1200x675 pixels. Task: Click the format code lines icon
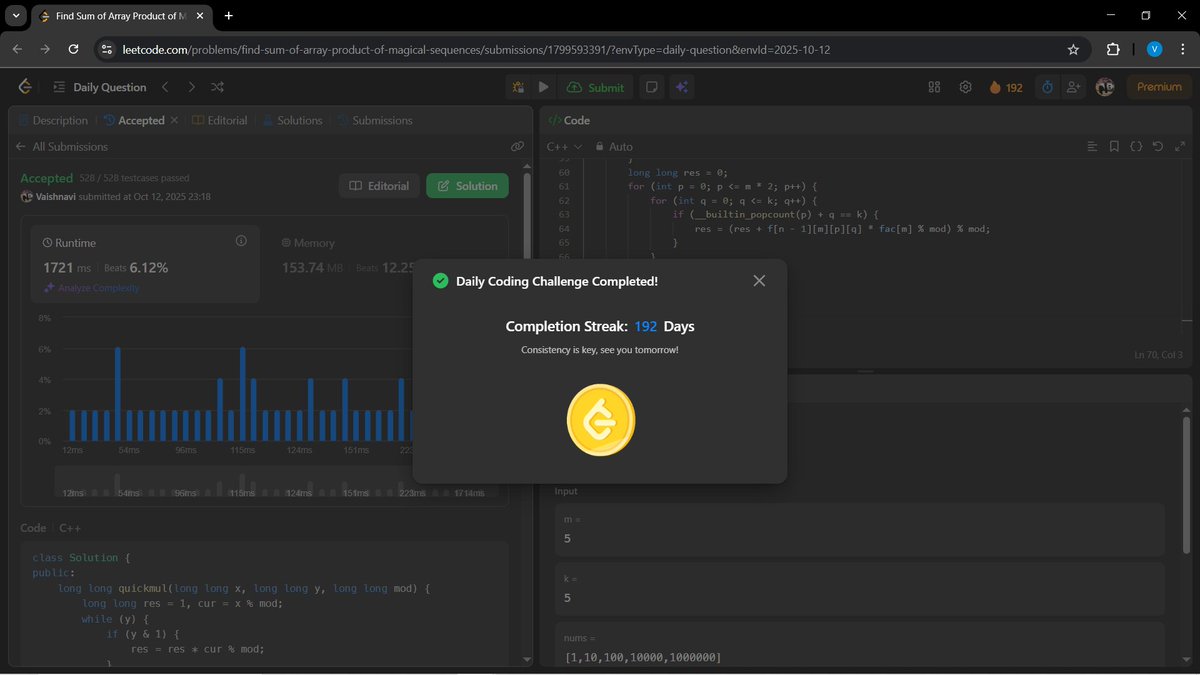click(x=1092, y=146)
